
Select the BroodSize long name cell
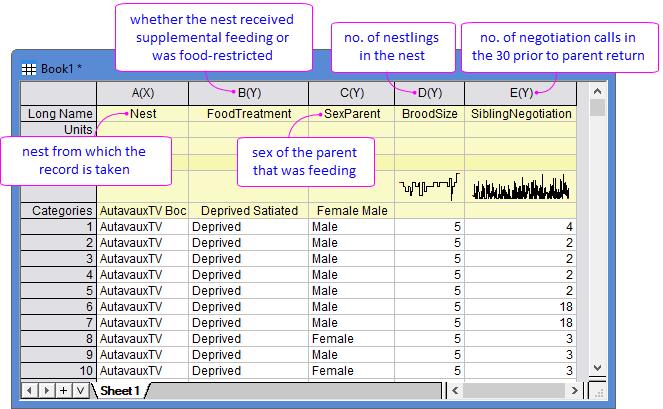pyautogui.click(x=430, y=114)
